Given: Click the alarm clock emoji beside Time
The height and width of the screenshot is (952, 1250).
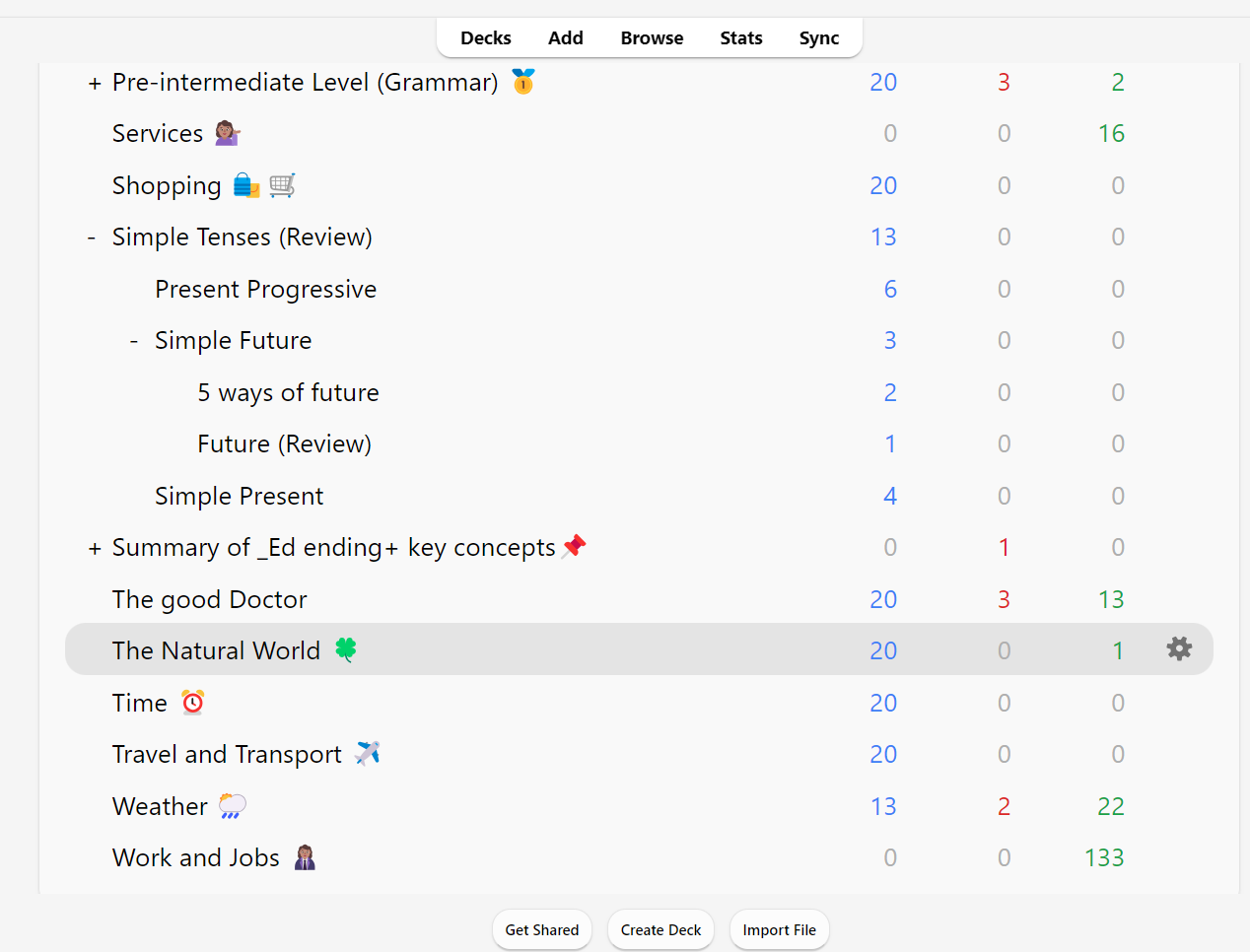Looking at the screenshot, I should [x=193, y=702].
